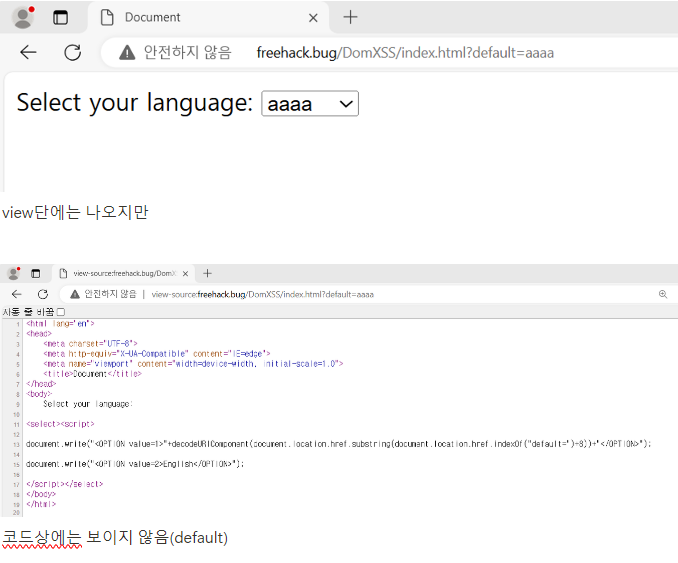The height and width of the screenshot is (563, 678).
Task: Open the profile avatar in top browser
Action: point(23,17)
